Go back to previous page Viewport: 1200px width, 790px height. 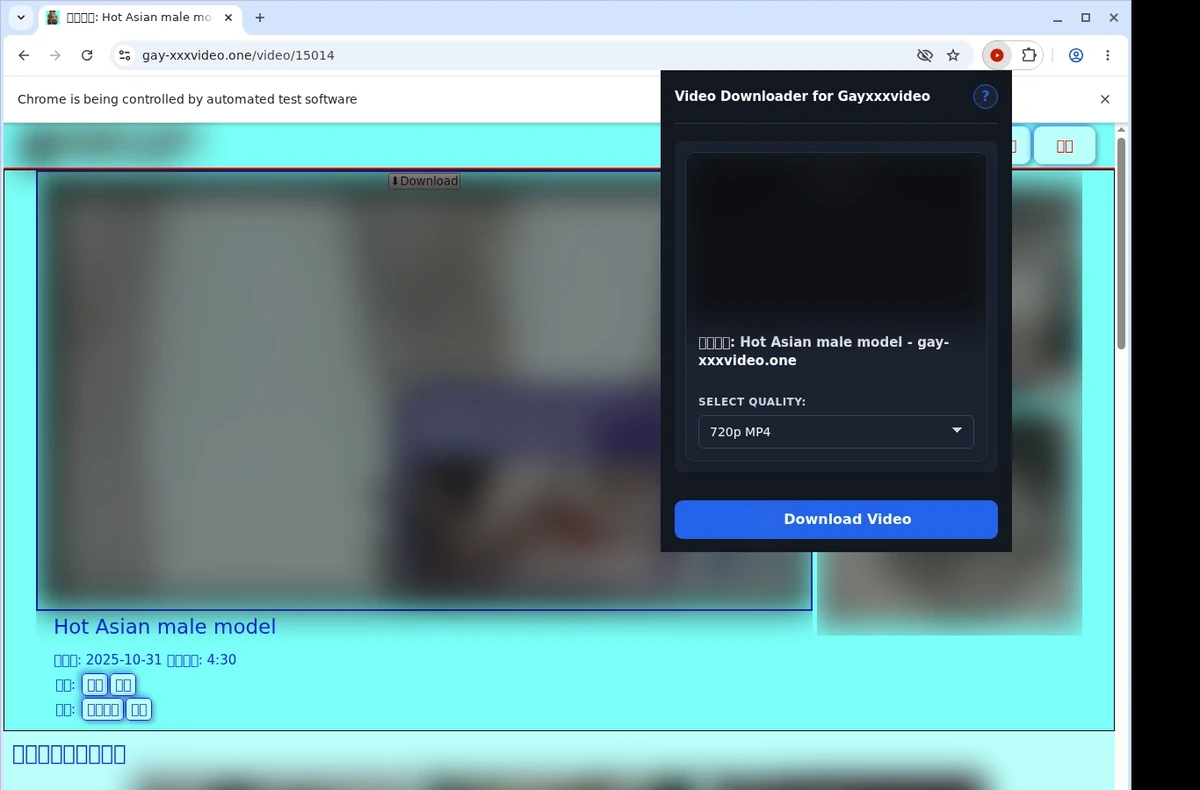point(24,56)
